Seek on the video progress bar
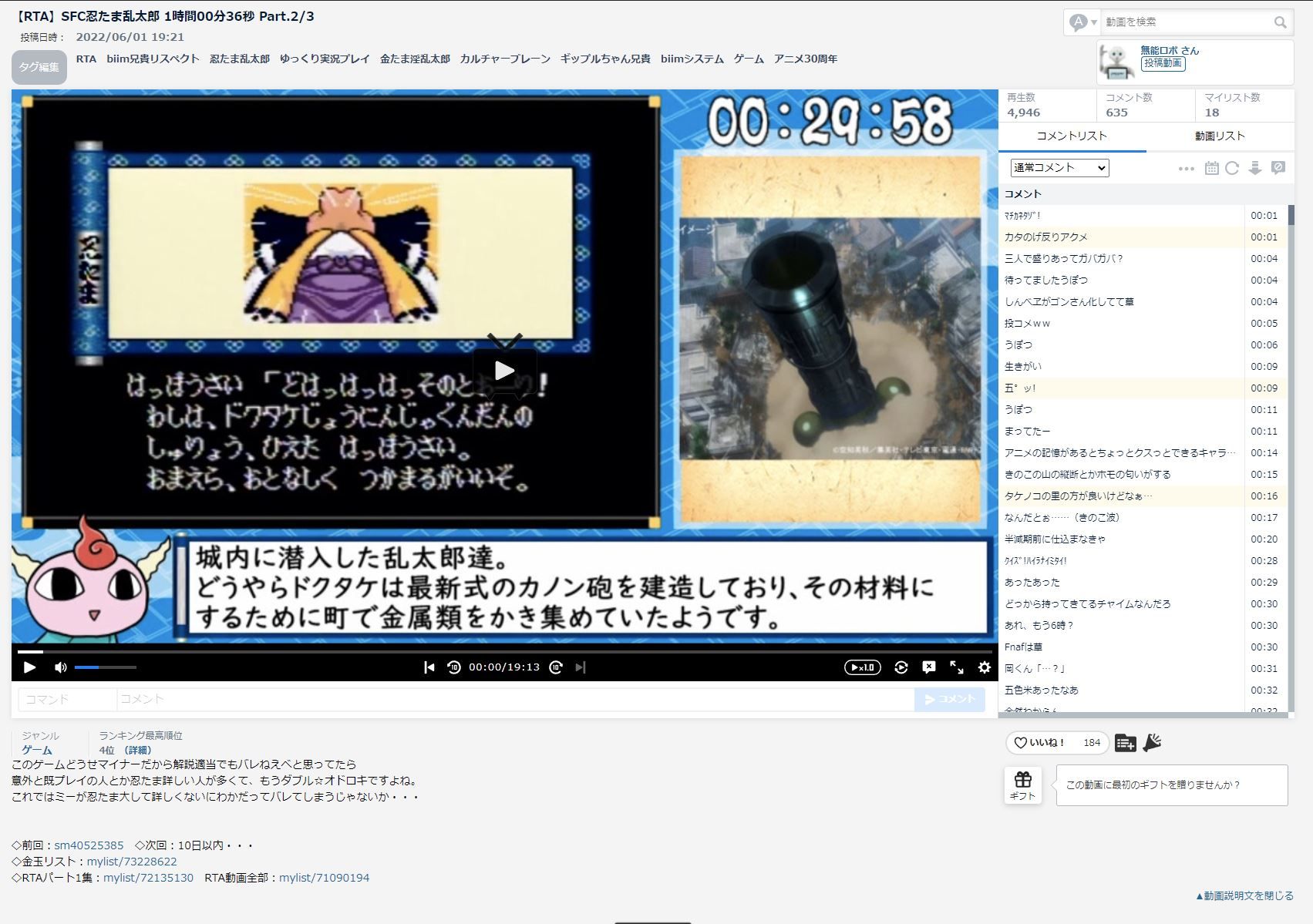This screenshot has width=1313, height=924. (505, 652)
